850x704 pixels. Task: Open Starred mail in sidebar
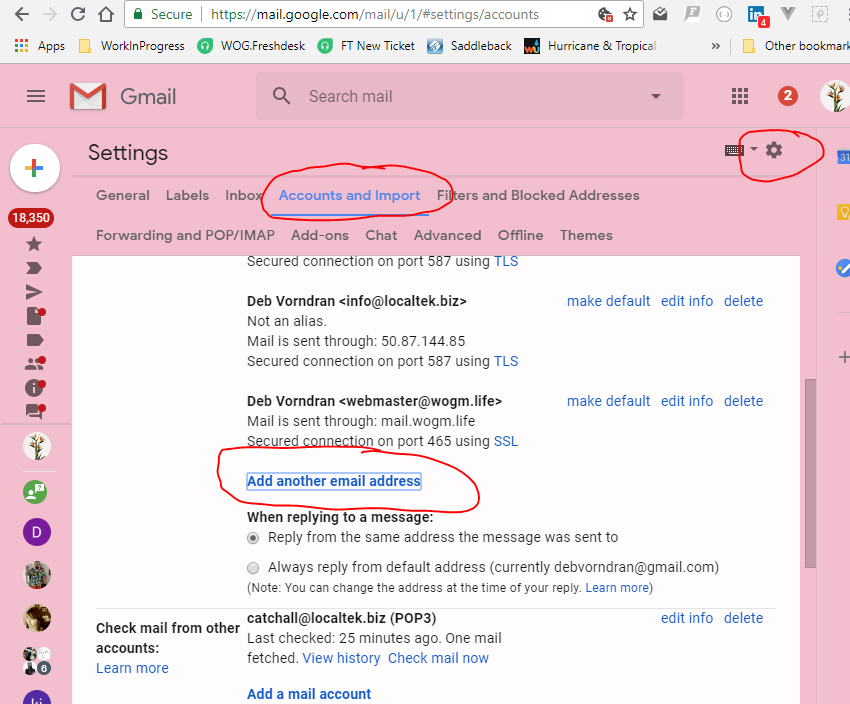tap(34, 244)
